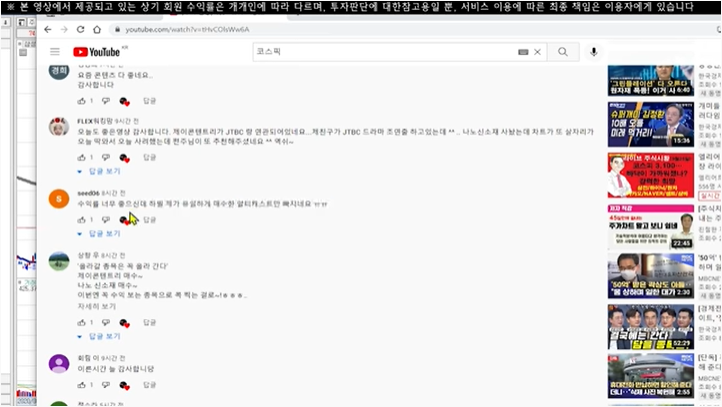Click heart badge on 올라갈 종목은 comment
The width and height of the screenshot is (722, 407).
point(124,323)
